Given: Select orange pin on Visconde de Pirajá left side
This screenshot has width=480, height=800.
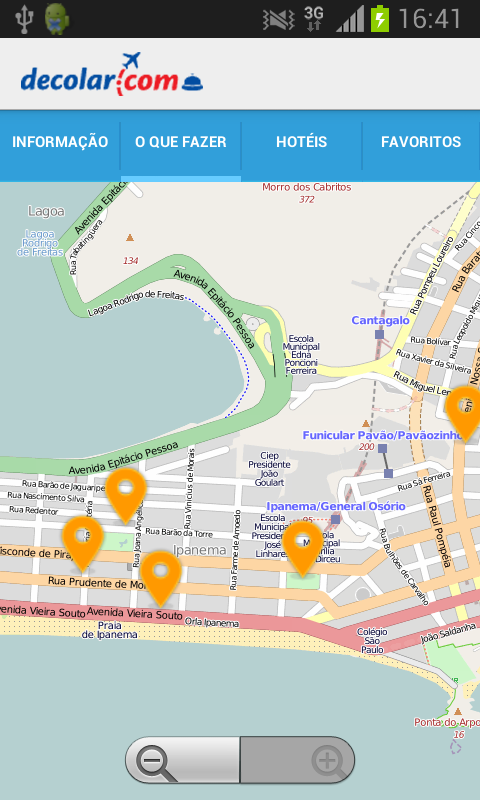Looking at the screenshot, I should coord(83,542).
